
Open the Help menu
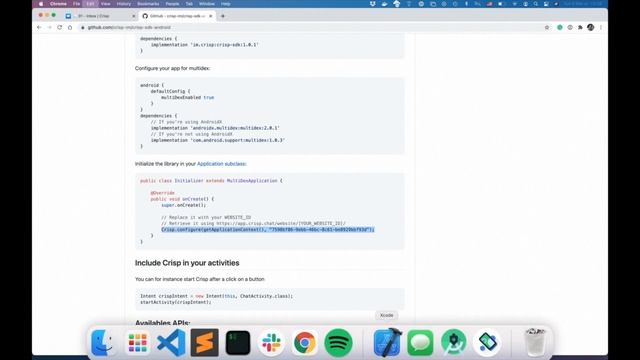(x=225, y=4)
